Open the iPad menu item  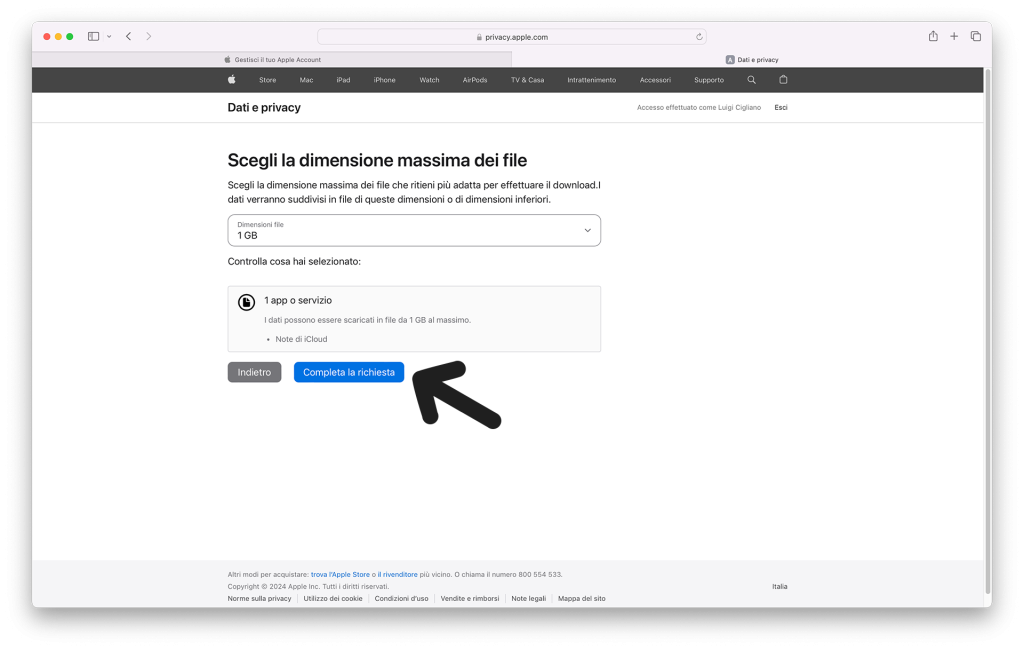point(344,80)
